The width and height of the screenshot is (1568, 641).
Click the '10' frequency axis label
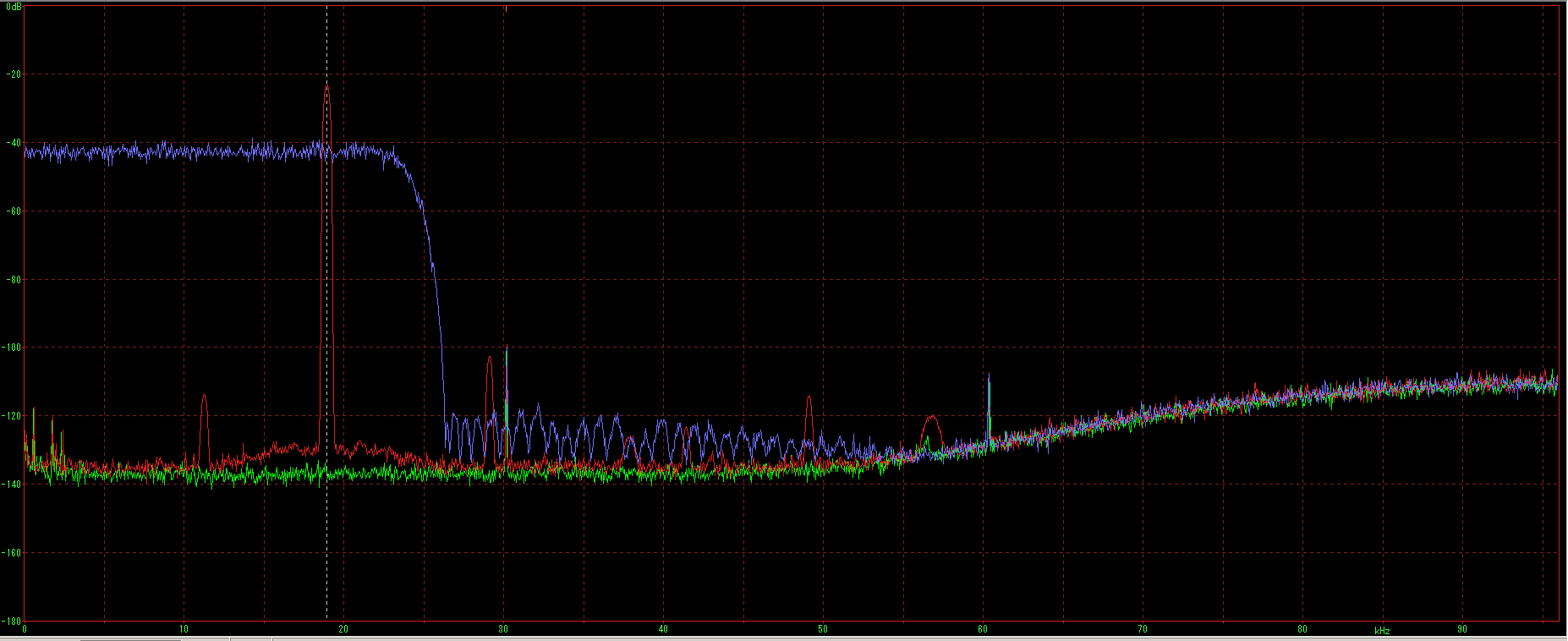click(184, 629)
